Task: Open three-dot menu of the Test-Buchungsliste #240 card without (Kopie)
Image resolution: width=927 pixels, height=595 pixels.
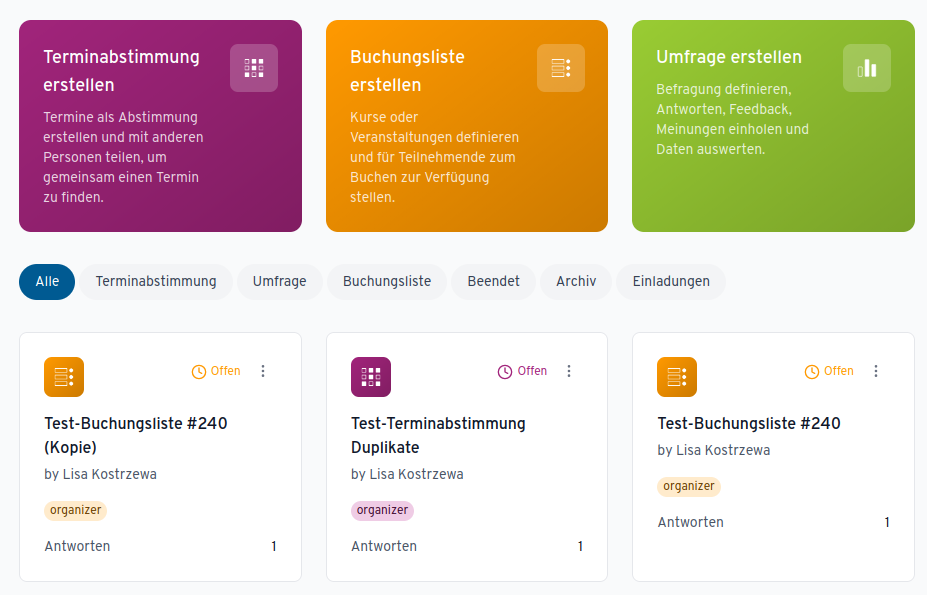Action: (x=876, y=371)
